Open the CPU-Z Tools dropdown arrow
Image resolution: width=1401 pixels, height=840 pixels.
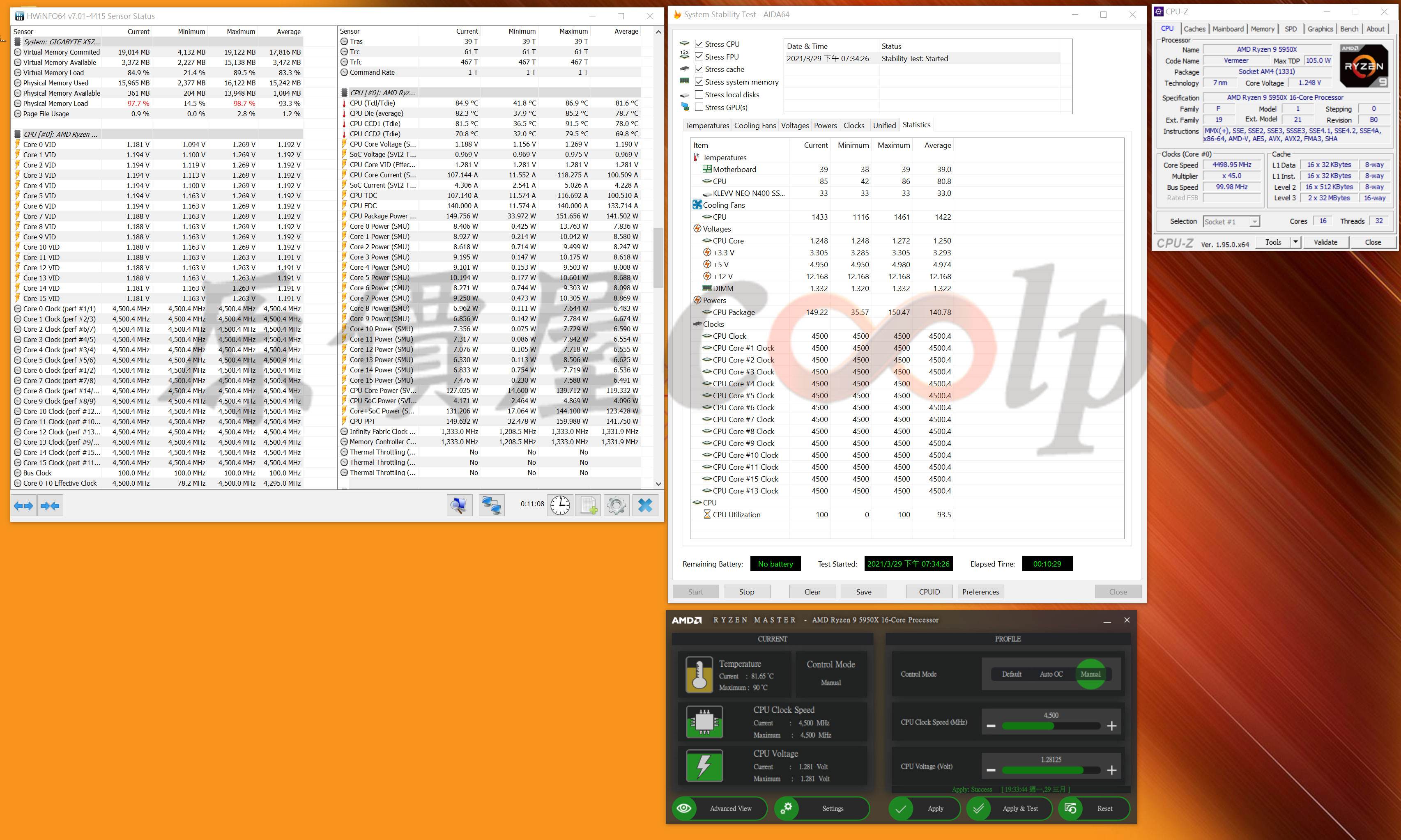[x=1295, y=242]
